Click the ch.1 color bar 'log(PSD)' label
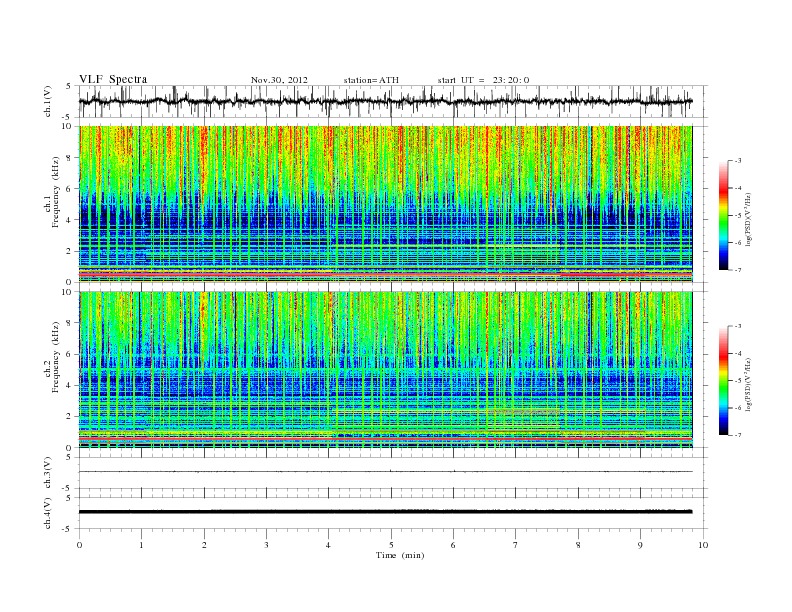792x612 pixels. [749, 219]
